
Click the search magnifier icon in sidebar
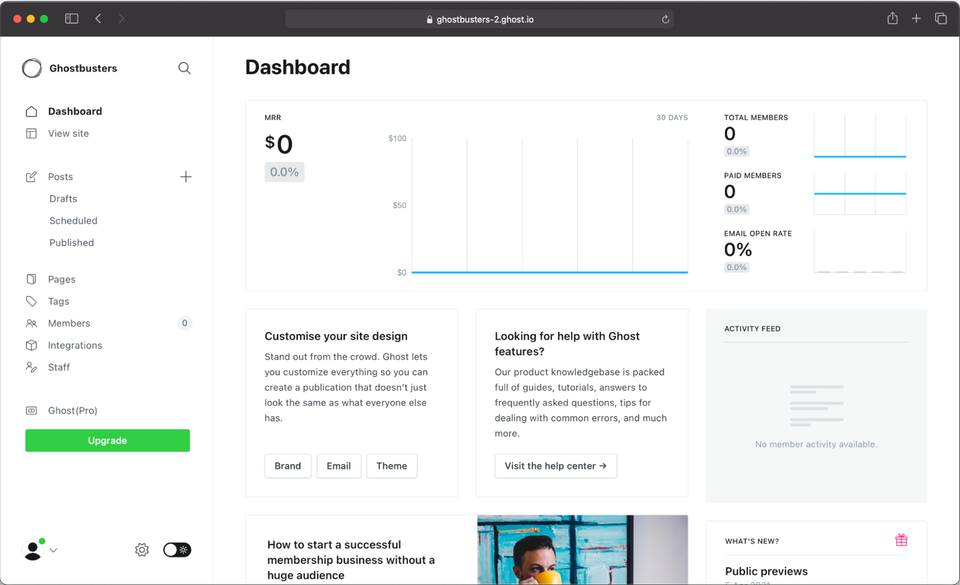coord(184,68)
